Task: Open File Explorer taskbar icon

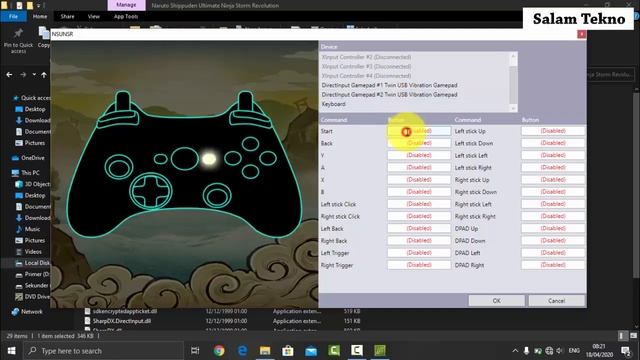Action: (265, 351)
